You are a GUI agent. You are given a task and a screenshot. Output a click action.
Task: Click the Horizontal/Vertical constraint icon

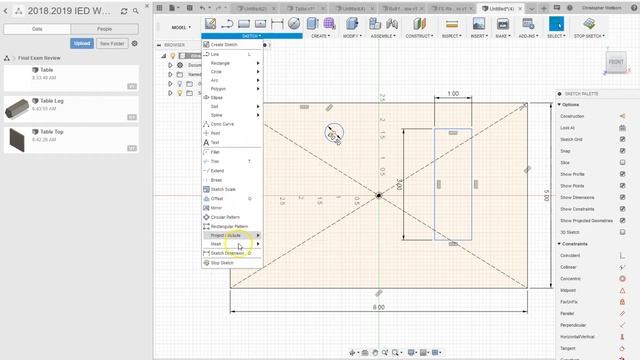(x=622, y=337)
